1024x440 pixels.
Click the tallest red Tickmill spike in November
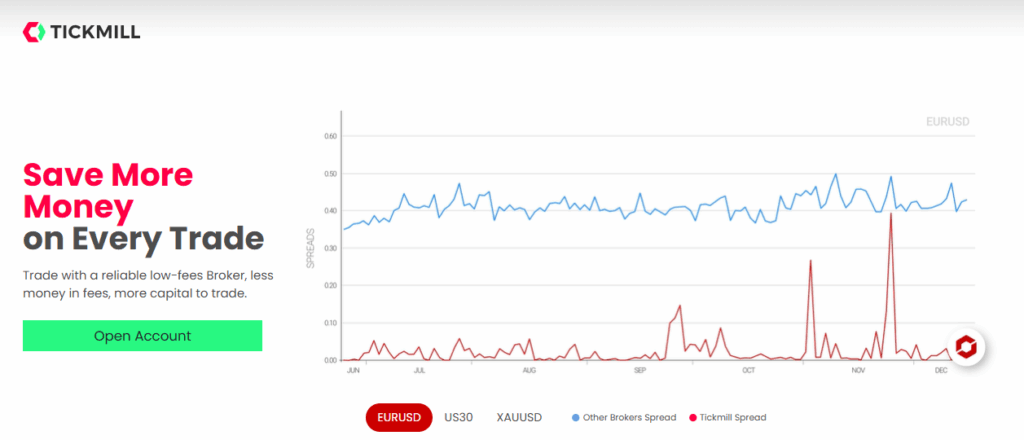click(891, 215)
